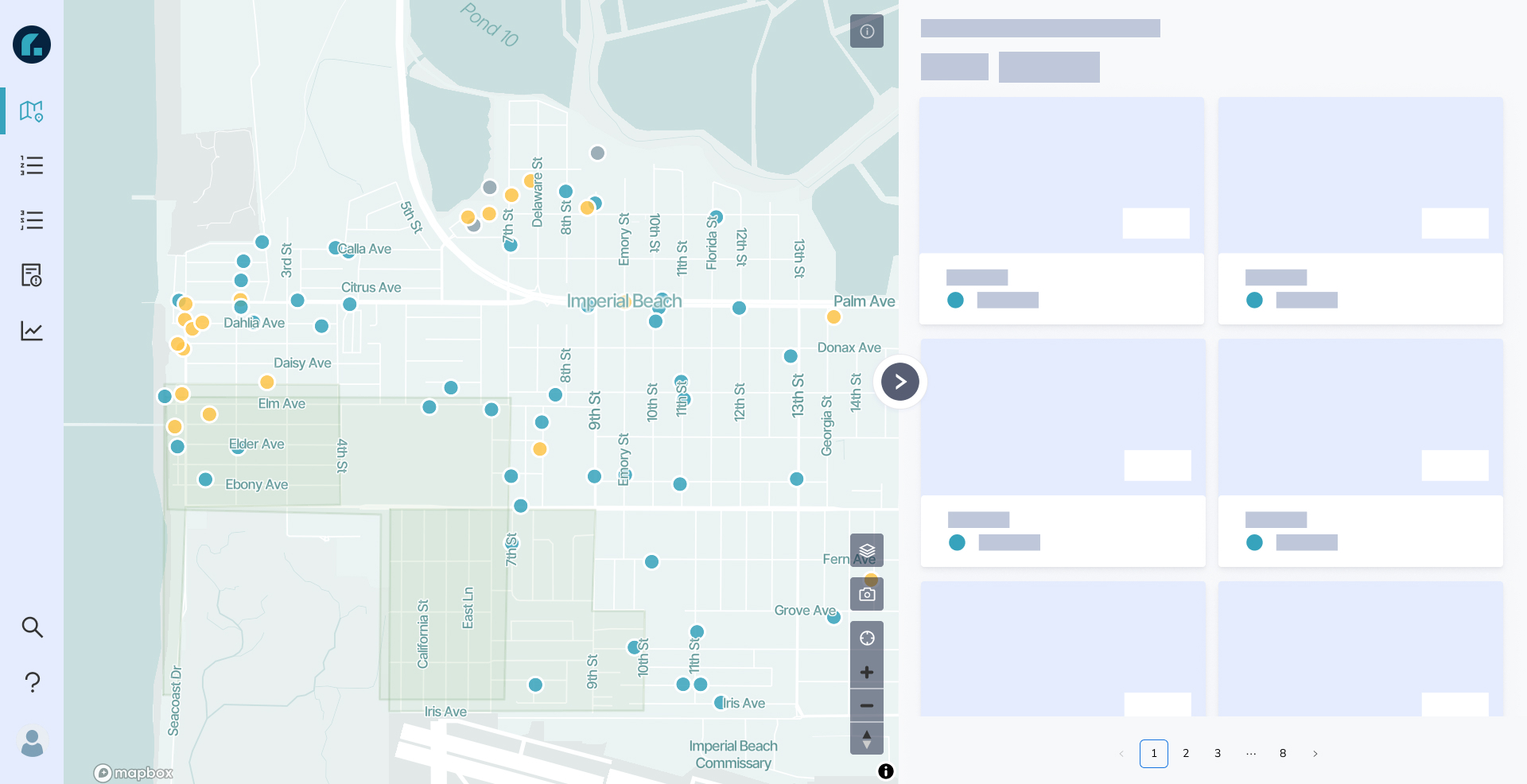
Task: Open the report alert document icon
Action: pyautogui.click(x=32, y=275)
